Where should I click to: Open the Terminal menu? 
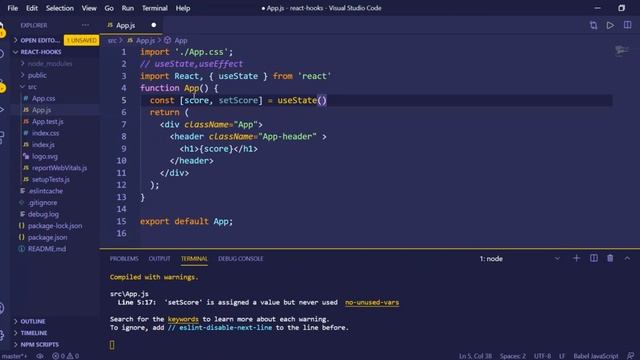155,8
